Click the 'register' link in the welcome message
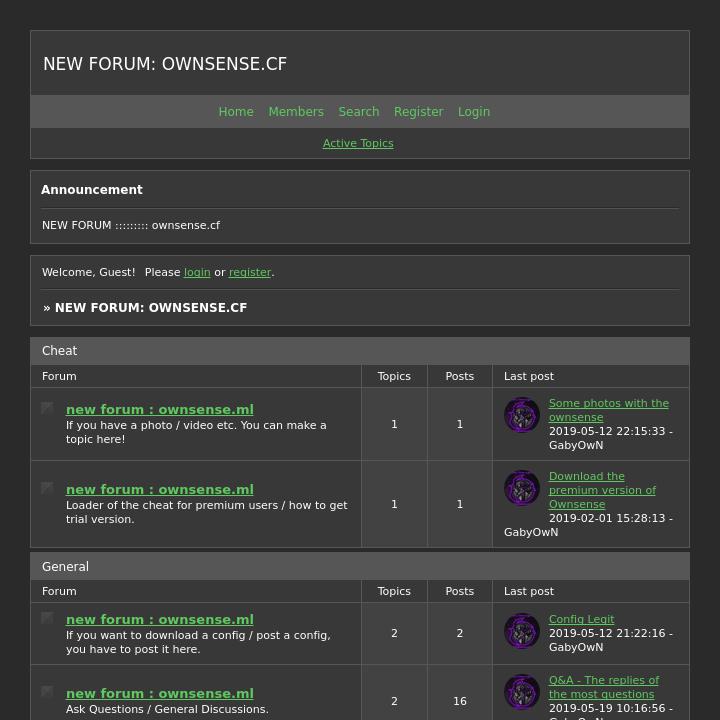This screenshot has height=720, width=720. pyautogui.click(x=250, y=272)
